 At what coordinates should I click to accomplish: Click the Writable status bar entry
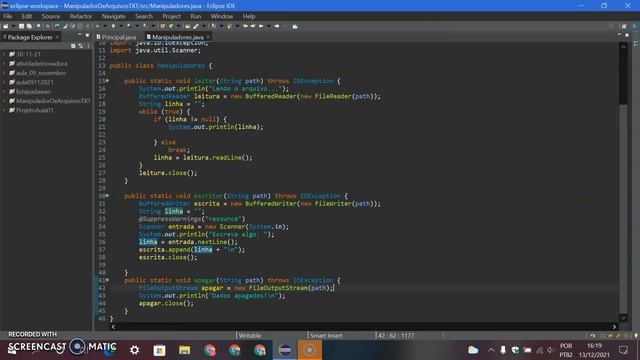(x=250, y=336)
